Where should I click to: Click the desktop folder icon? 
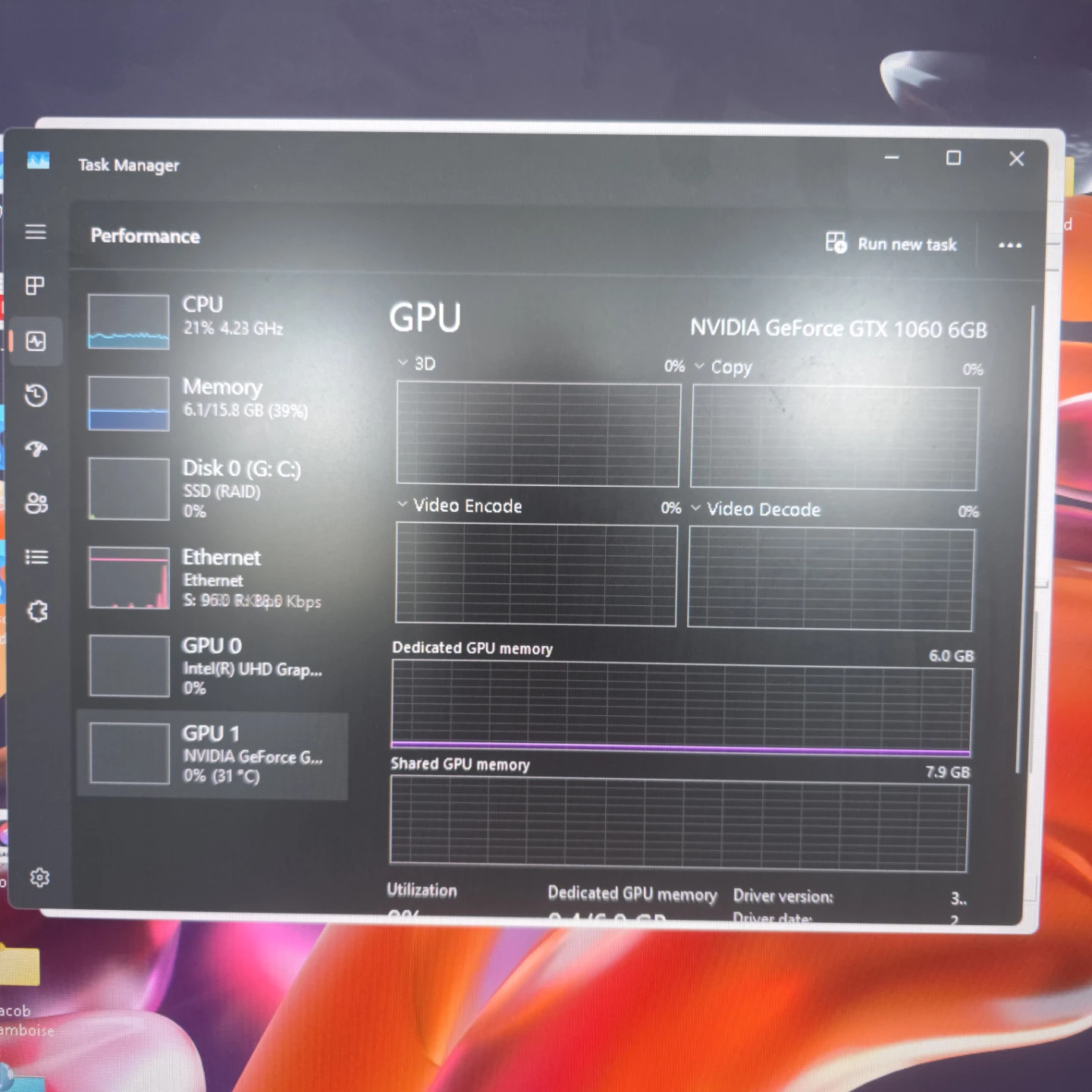pos(19,965)
